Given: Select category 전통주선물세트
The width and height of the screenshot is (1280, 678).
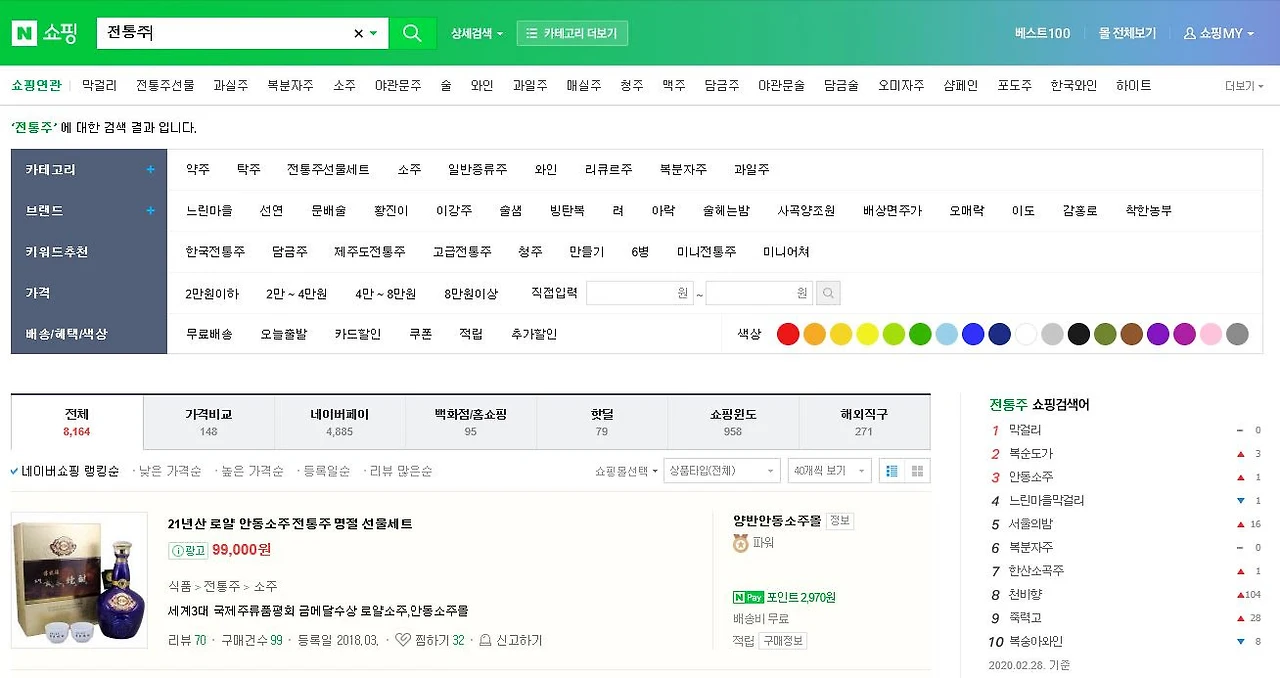Looking at the screenshot, I should [x=328, y=170].
